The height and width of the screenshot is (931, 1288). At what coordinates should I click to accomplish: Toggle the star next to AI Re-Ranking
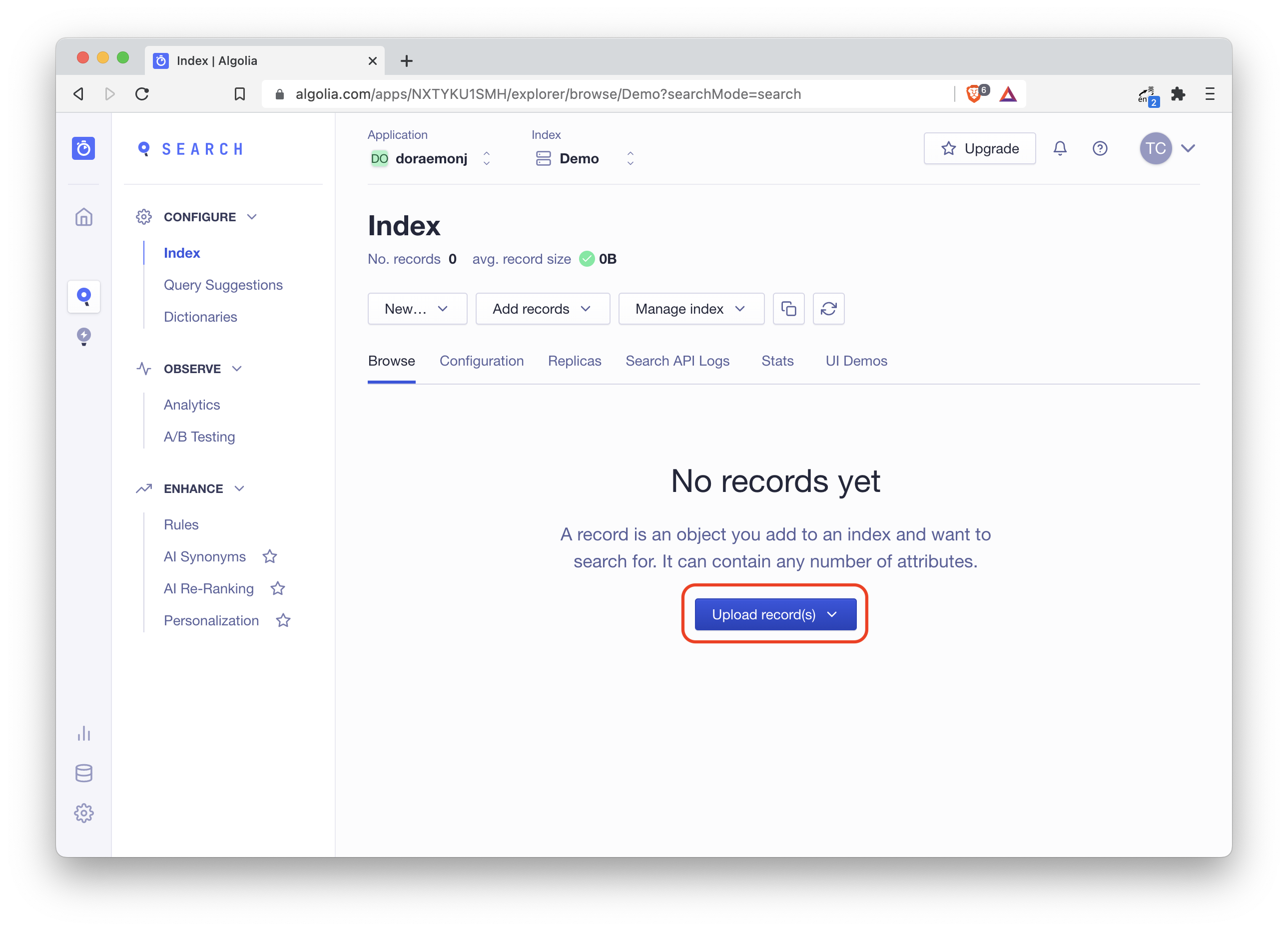(278, 588)
